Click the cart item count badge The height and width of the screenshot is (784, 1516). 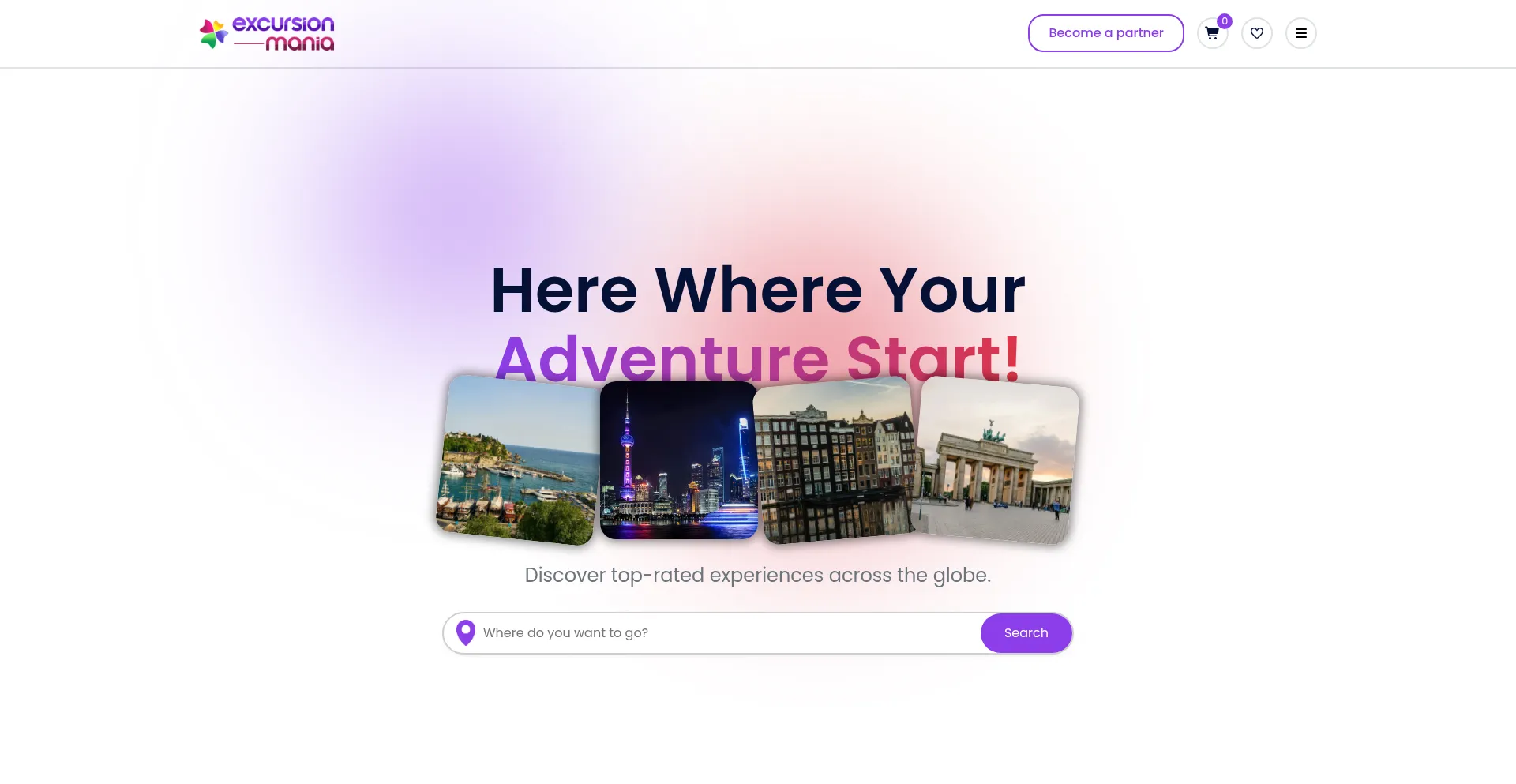point(1224,21)
